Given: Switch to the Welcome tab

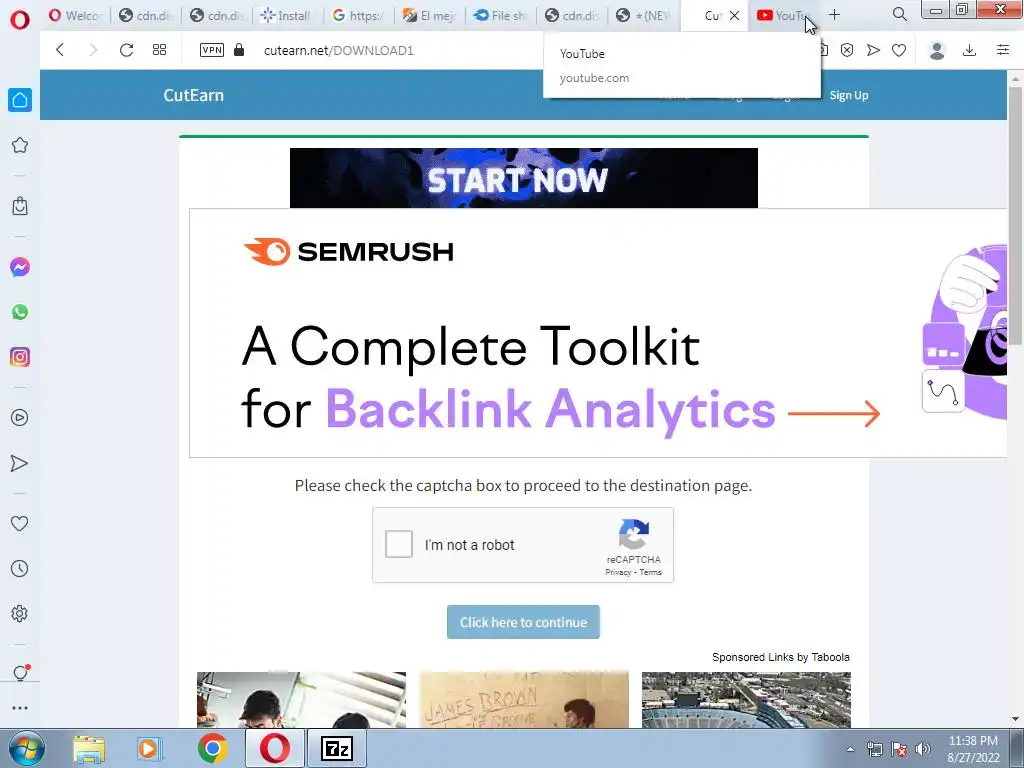Looking at the screenshot, I should pos(75,15).
